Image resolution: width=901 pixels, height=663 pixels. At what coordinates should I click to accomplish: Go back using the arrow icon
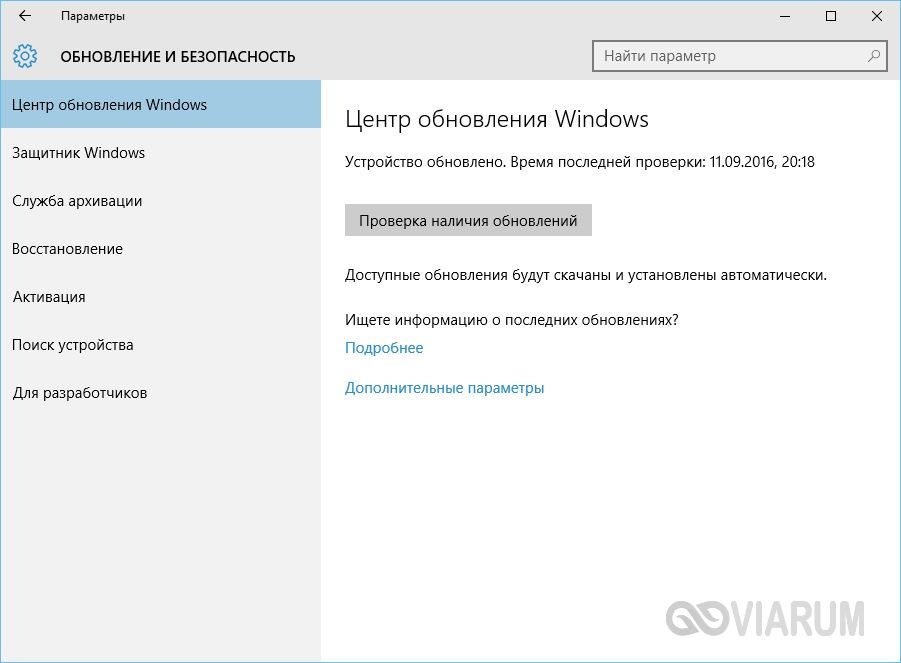(25, 16)
